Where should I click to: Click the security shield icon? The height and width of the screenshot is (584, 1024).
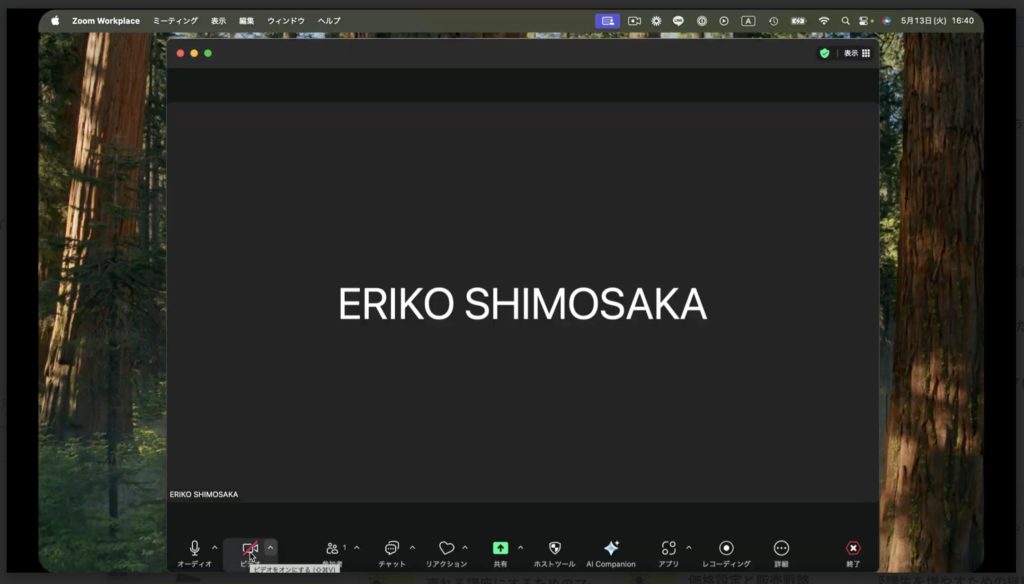tap(822, 53)
